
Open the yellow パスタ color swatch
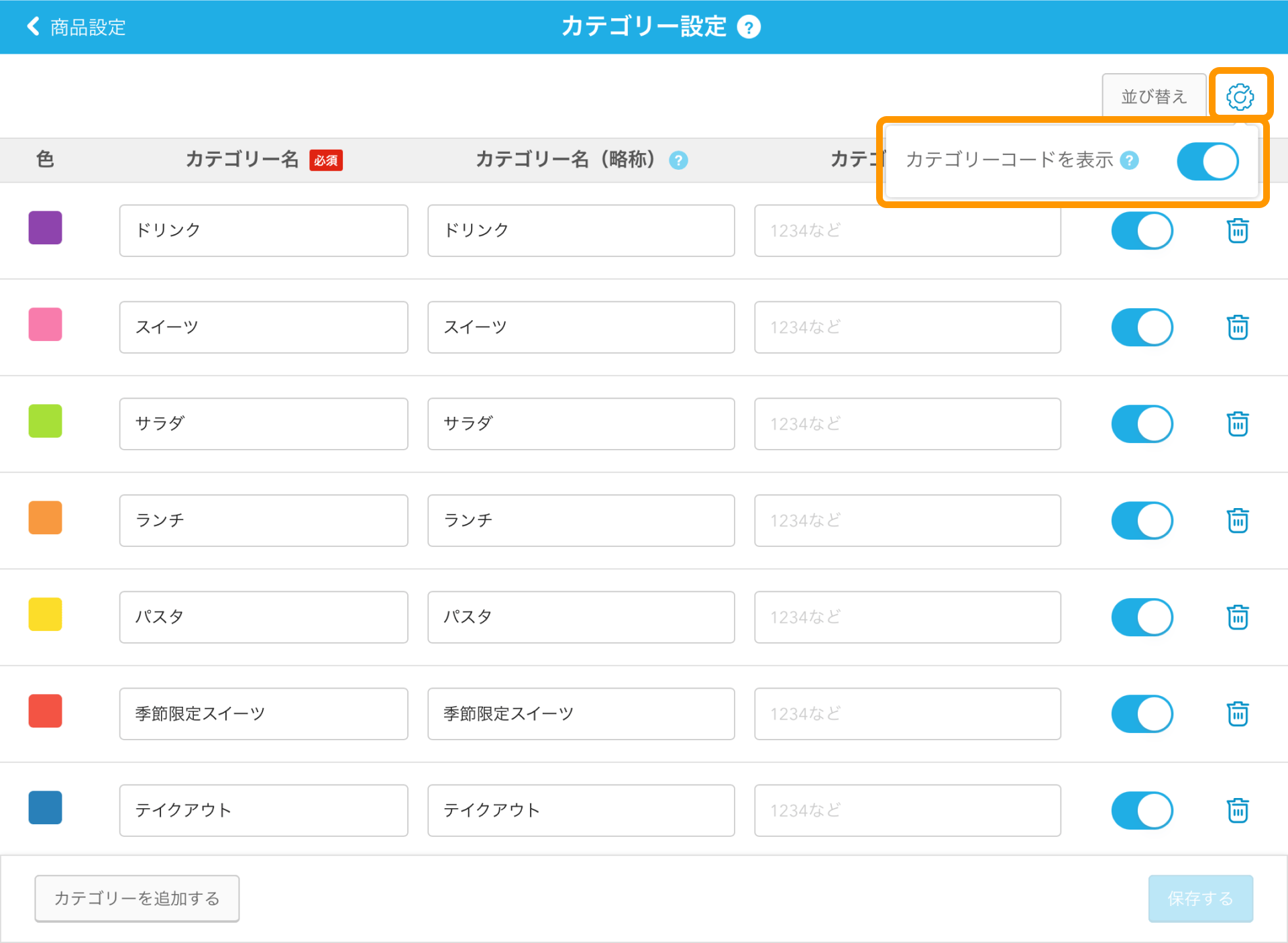pyautogui.click(x=45, y=614)
